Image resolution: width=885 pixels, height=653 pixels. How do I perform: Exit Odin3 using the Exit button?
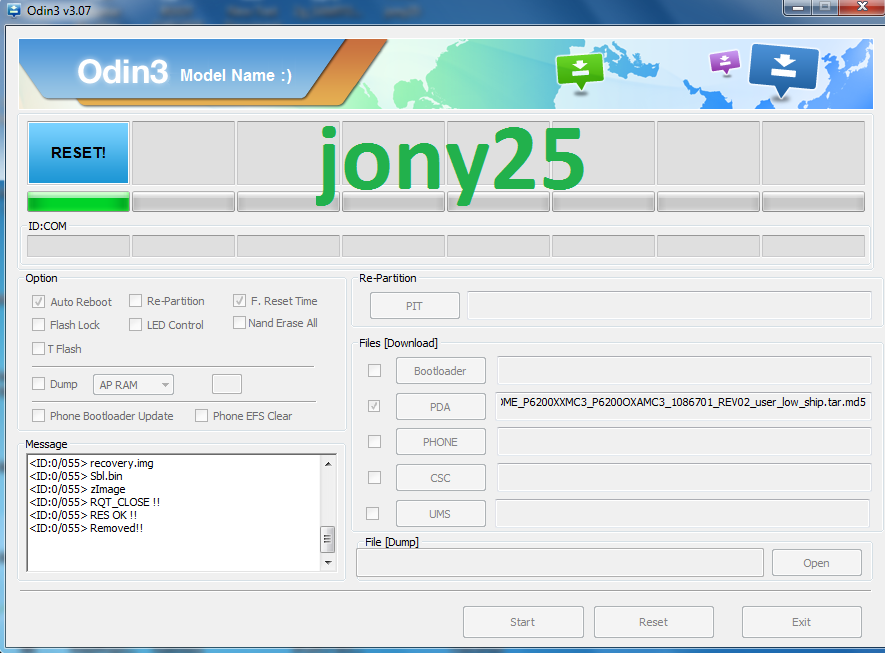pos(801,622)
